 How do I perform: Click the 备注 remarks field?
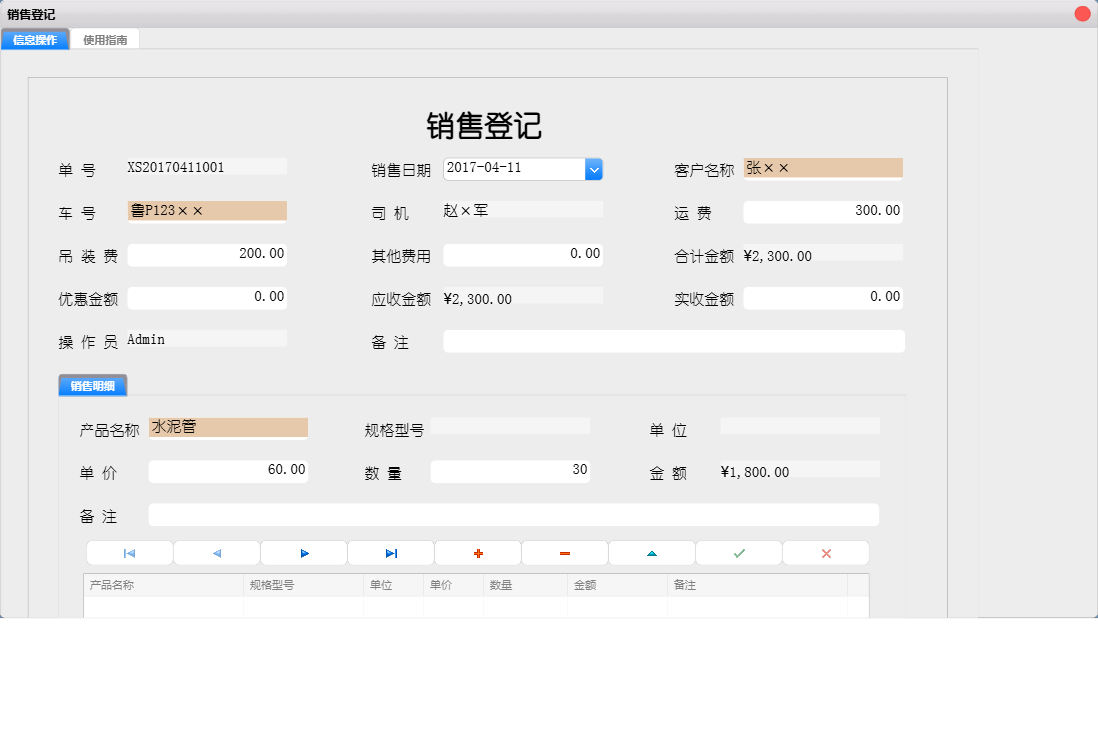(674, 341)
